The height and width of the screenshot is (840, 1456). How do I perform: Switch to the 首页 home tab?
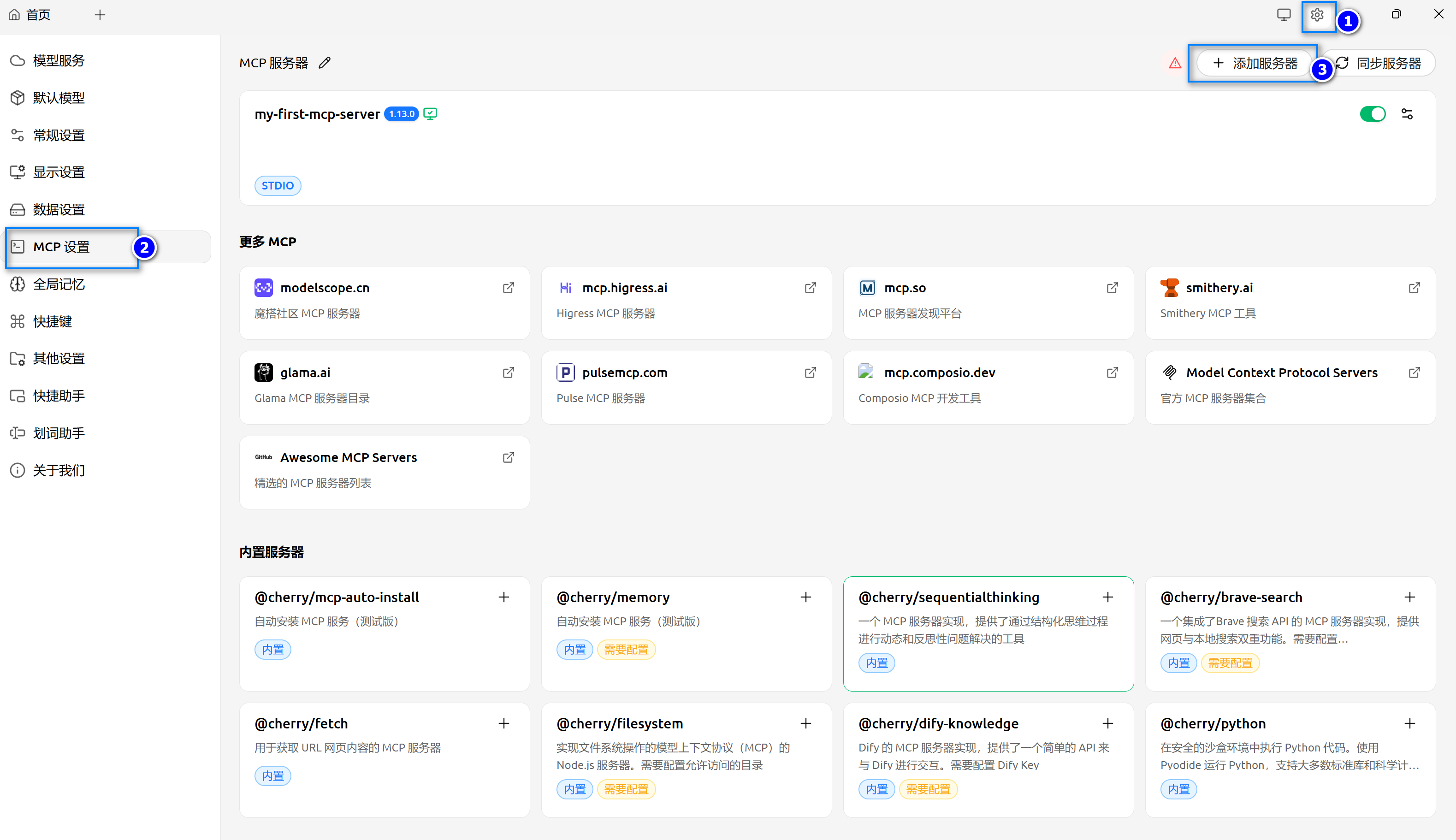[x=30, y=15]
